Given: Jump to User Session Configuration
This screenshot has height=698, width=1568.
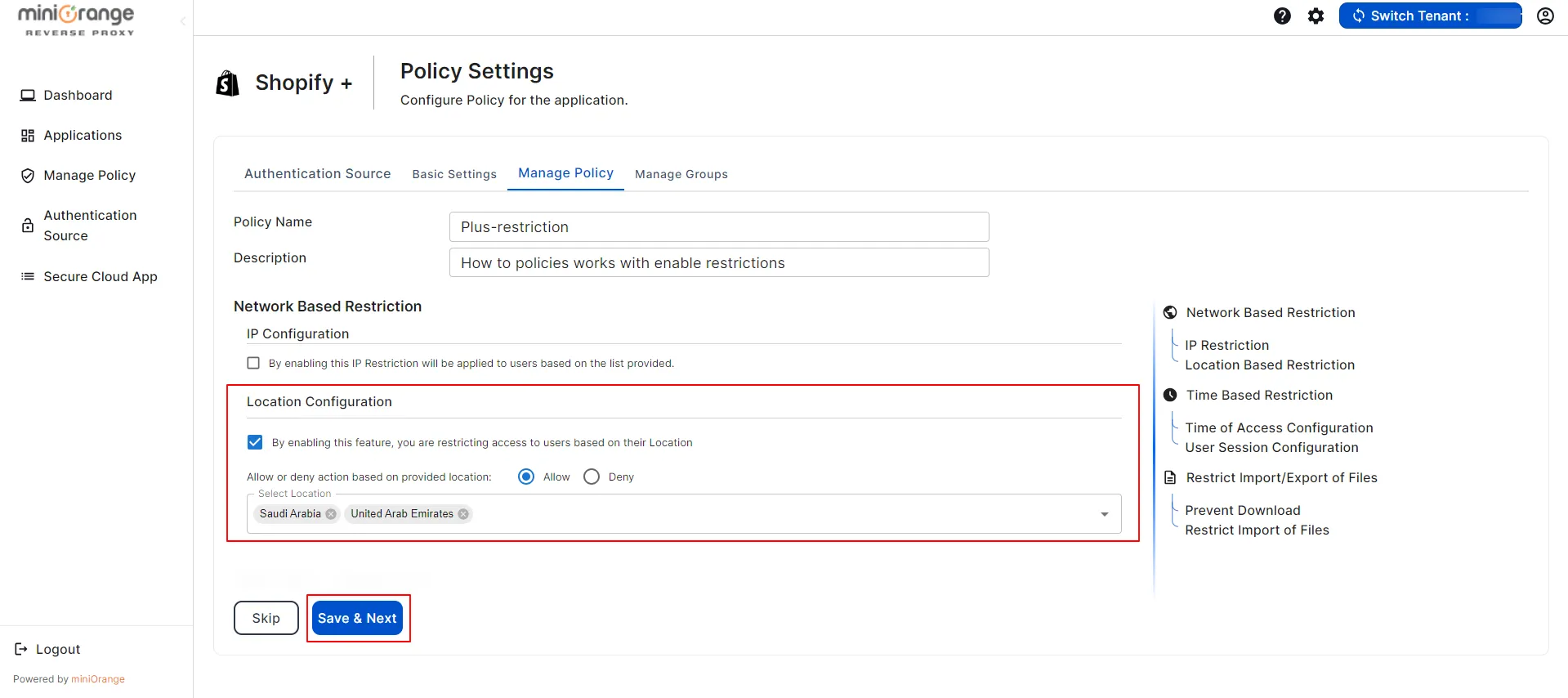Looking at the screenshot, I should pyautogui.click(x=1271, y=447).
